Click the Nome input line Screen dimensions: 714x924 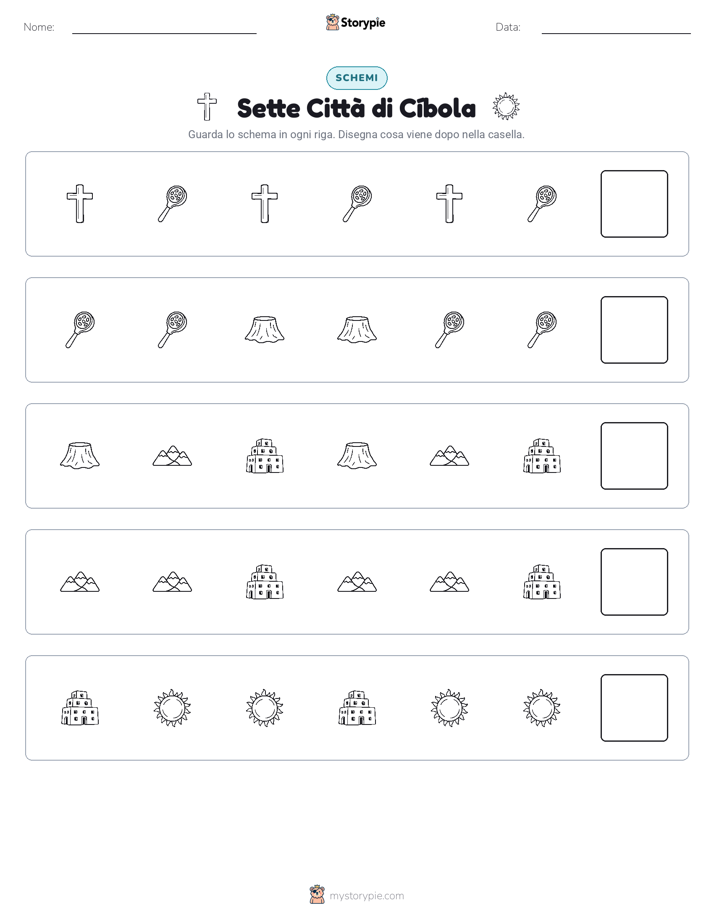pos(164,28)
